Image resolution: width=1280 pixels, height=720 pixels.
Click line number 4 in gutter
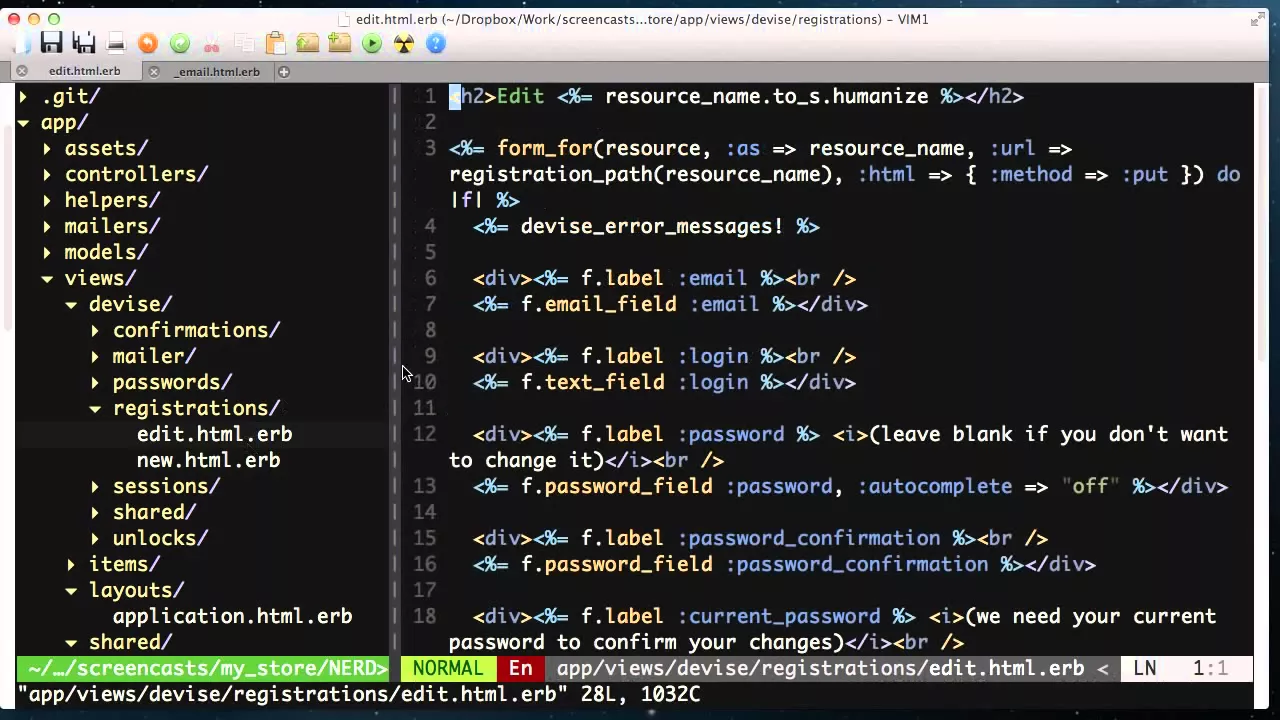[x=430, y=226]
